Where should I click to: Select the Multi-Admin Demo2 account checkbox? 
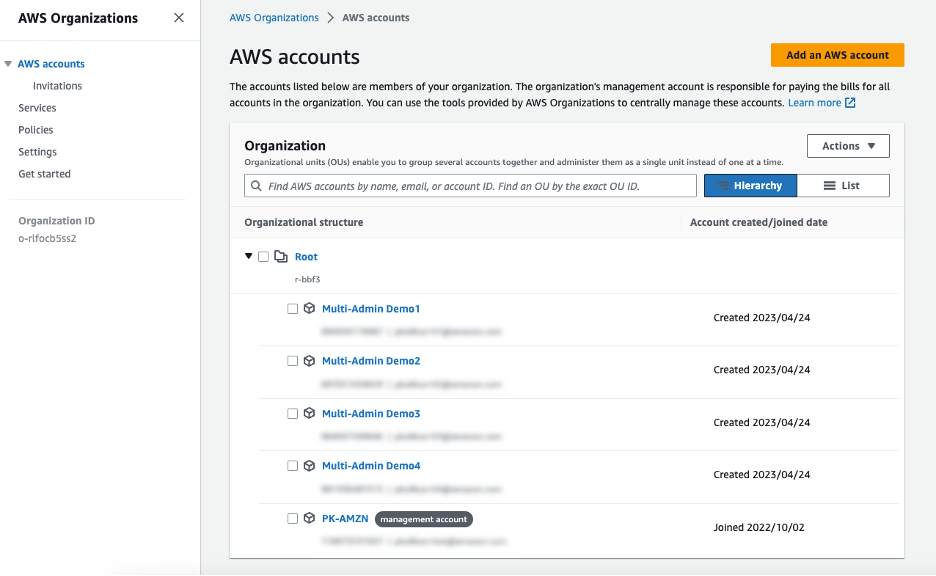point(293,361)
